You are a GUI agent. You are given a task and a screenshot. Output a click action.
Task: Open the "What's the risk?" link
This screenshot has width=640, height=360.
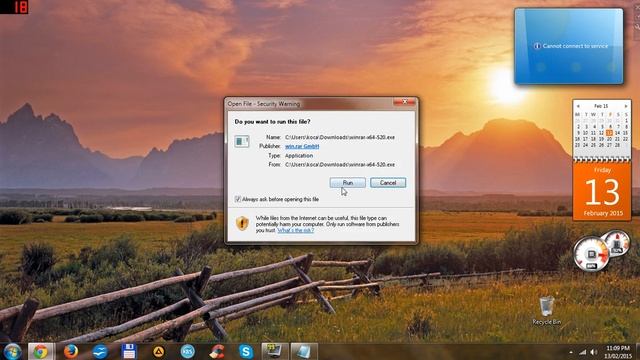coord(296,231)
